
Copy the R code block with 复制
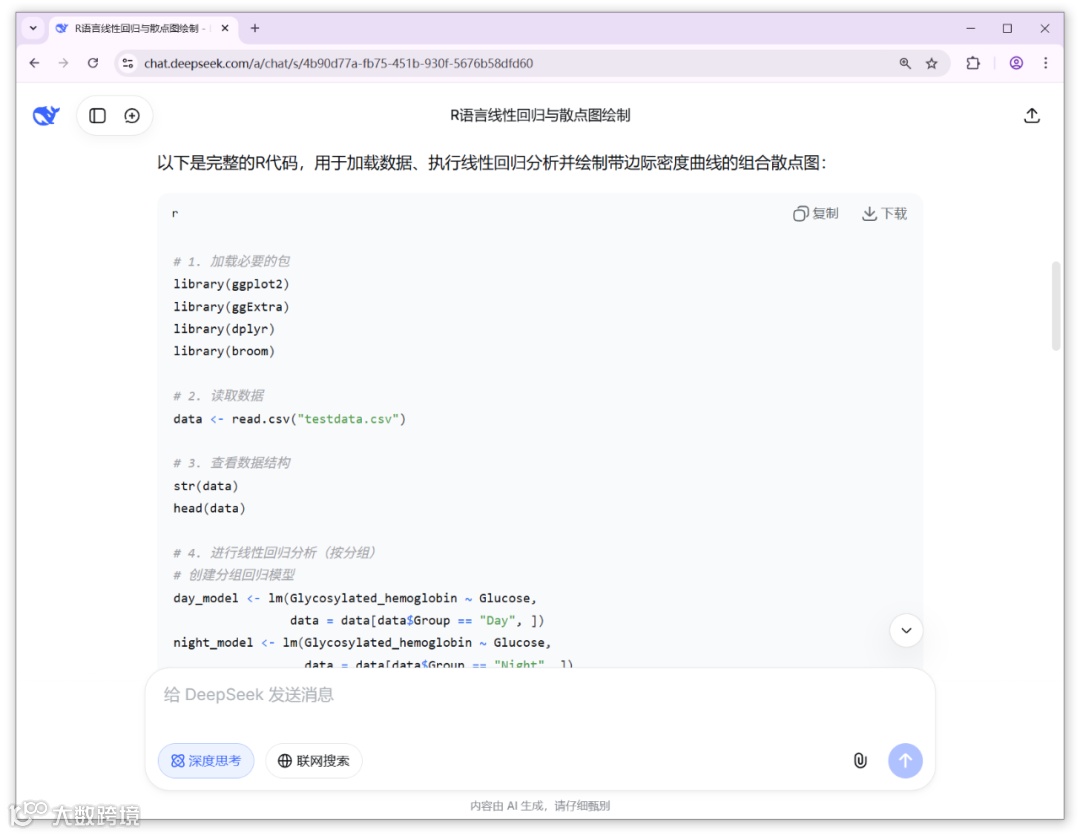[815, 214]
